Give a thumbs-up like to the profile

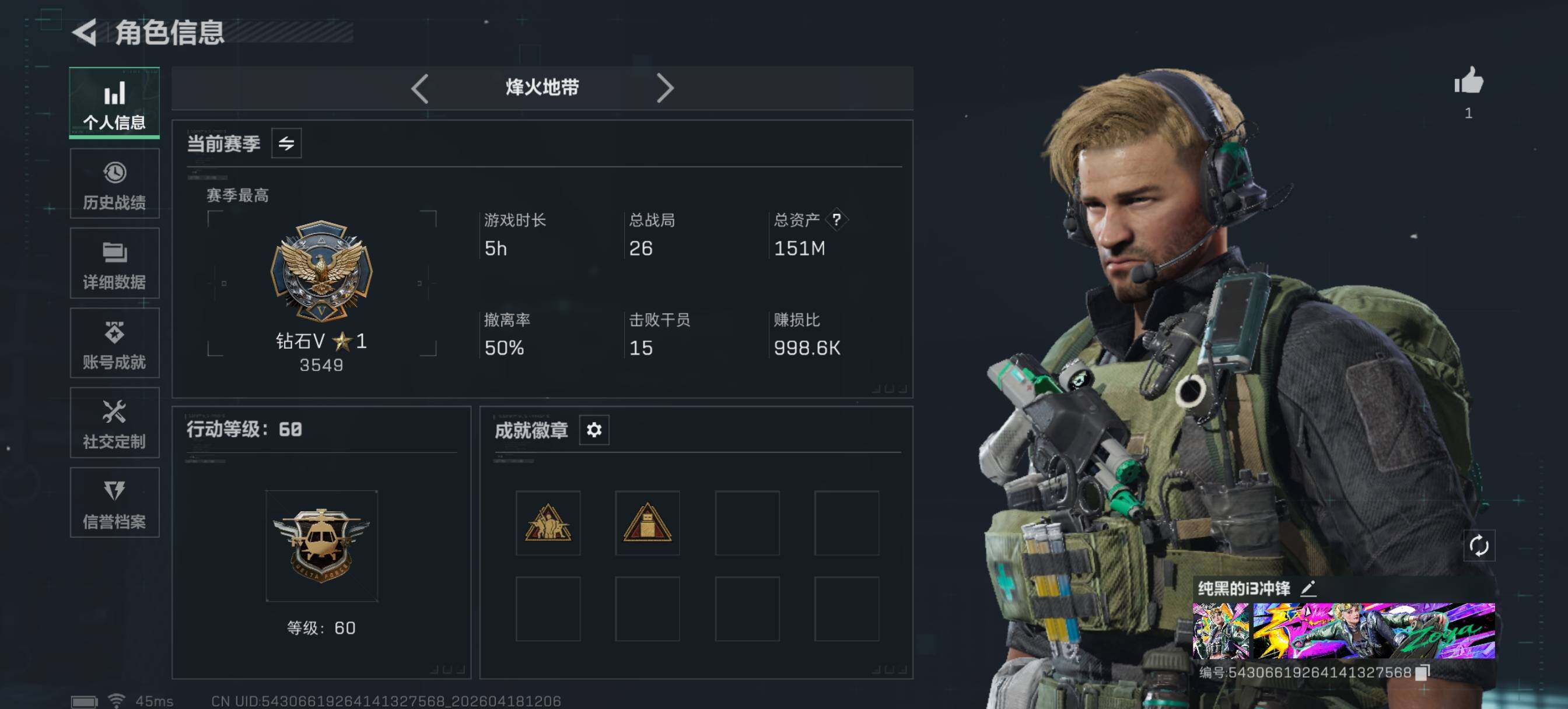click(x=1468, y=80)
